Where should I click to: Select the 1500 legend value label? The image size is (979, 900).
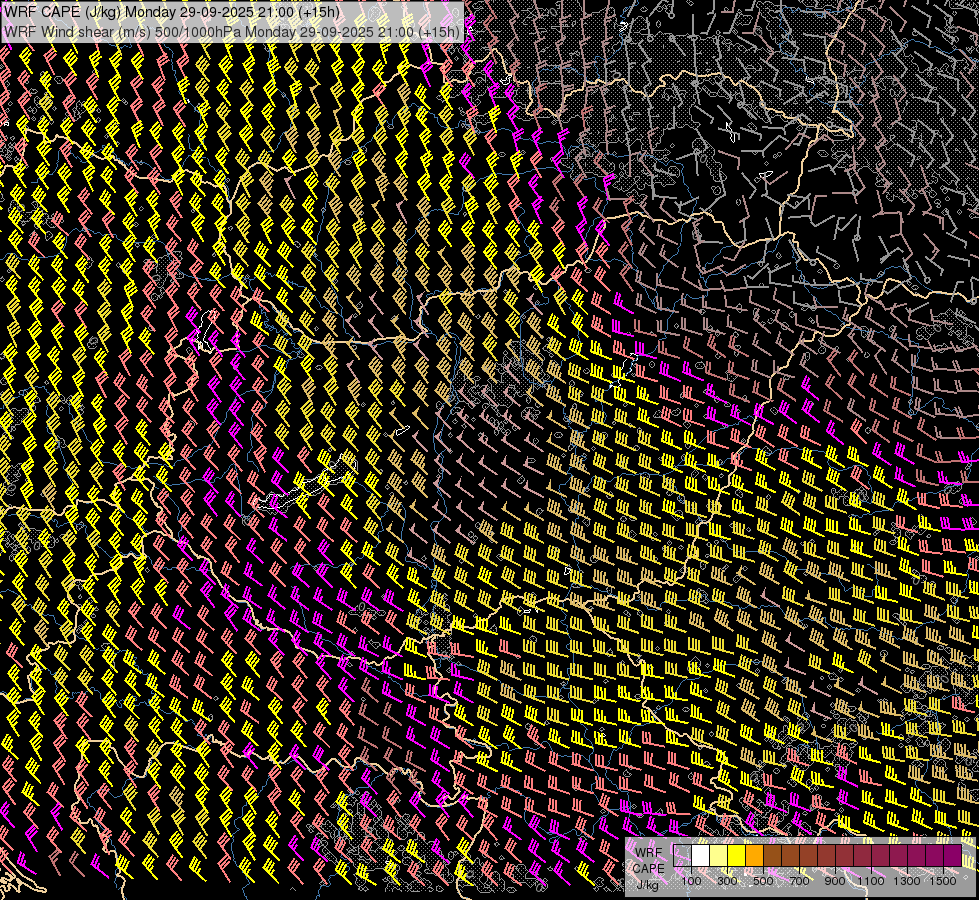pyautogui.click(x=943, y=880)
